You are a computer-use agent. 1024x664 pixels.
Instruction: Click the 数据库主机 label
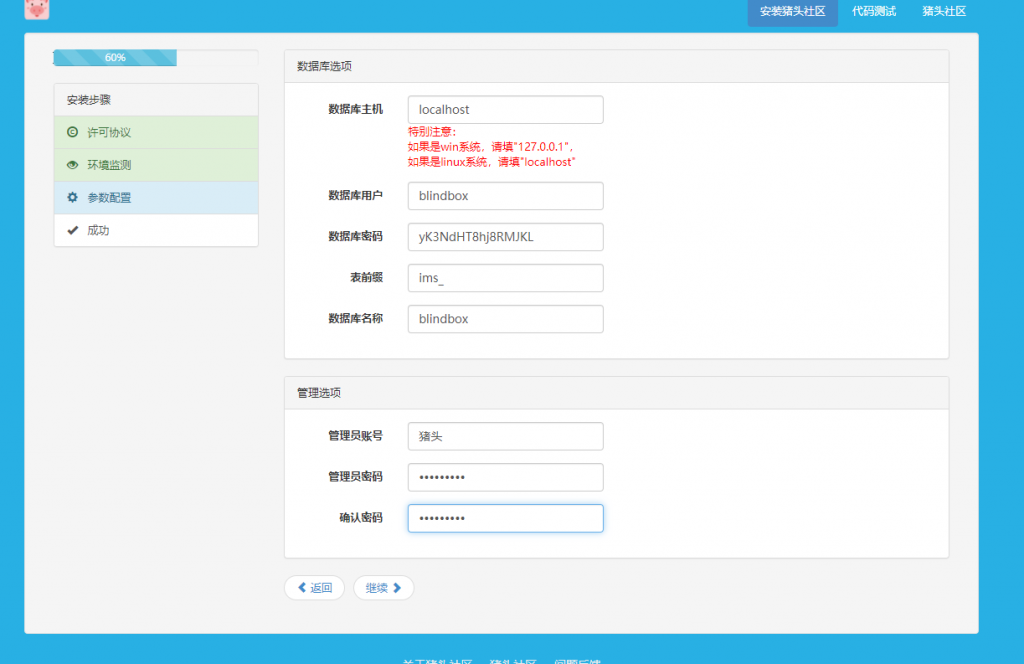[355, 109]
